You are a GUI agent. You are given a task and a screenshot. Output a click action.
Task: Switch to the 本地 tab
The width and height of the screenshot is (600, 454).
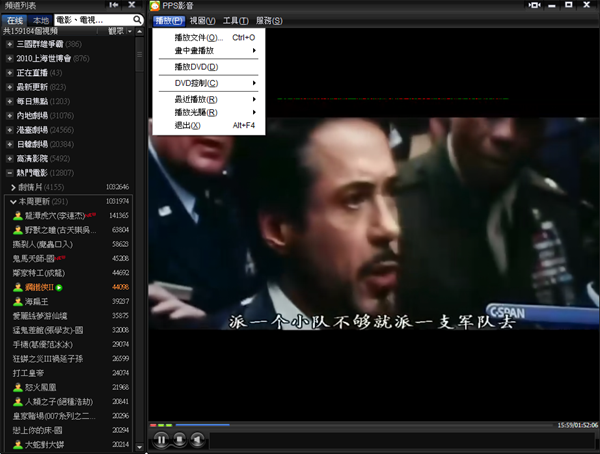[x=41, y=19]
